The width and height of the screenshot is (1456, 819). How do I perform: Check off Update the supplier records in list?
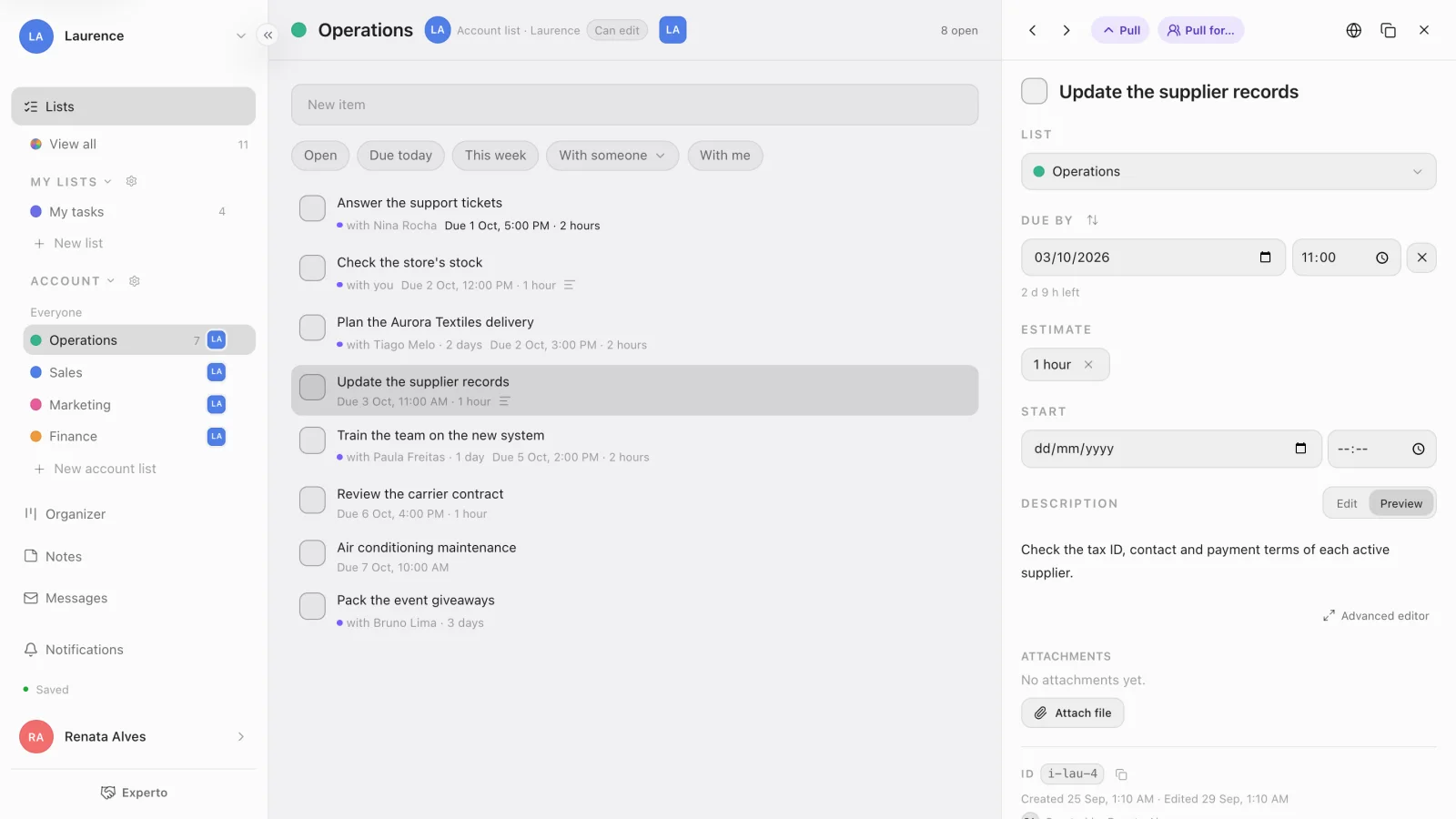(312, 388)
